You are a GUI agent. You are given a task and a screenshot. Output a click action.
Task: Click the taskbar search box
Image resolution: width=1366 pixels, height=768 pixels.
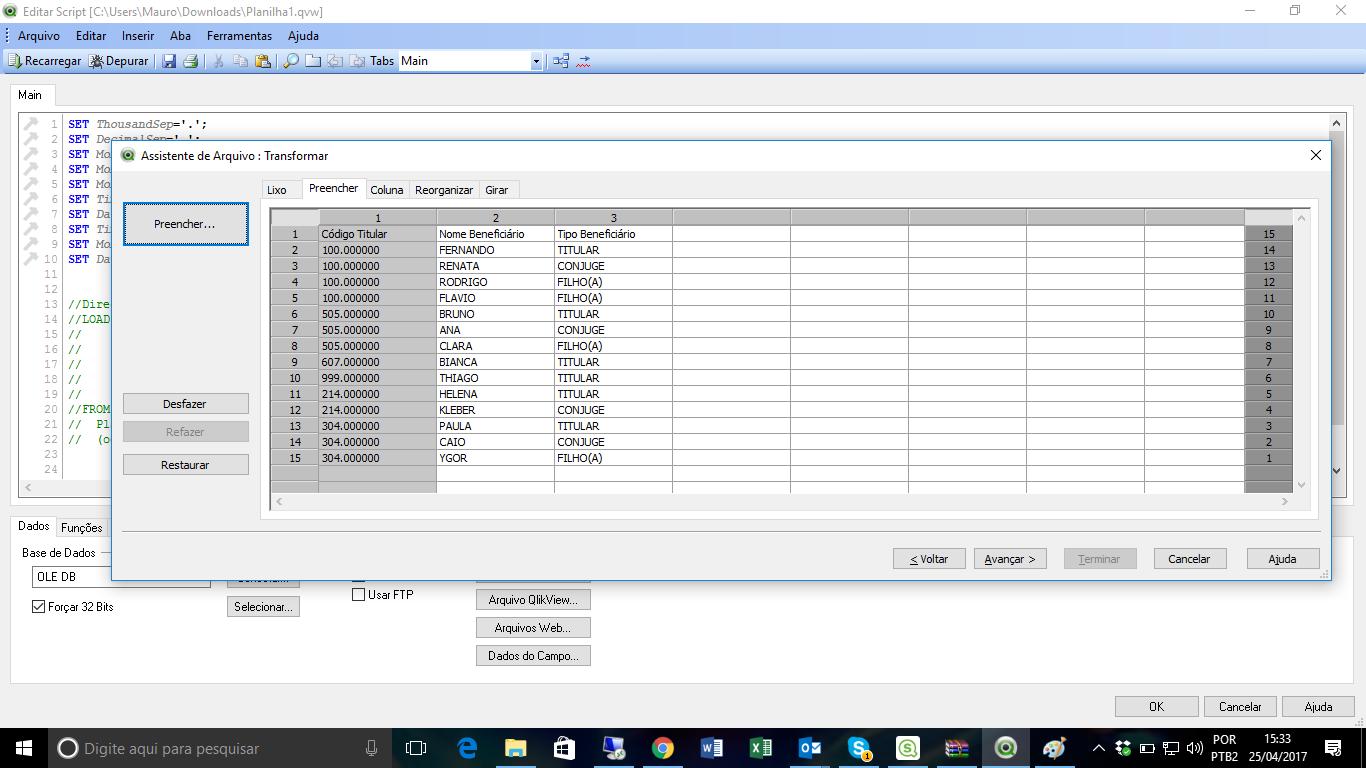pyautogui.click(x=220, y=748)
